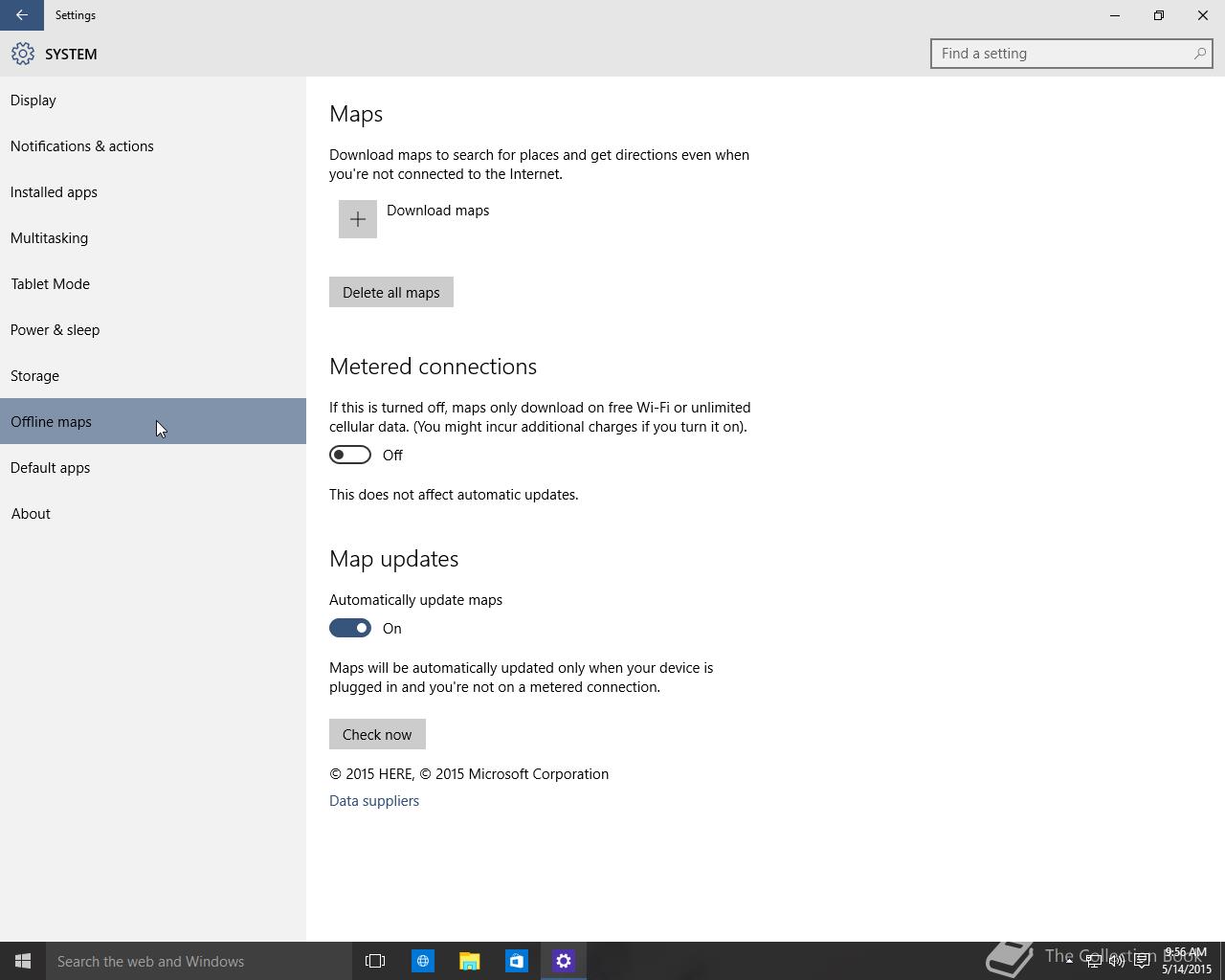Image resolution: width=1225 pixels, height=980 pixels.
Task: Click the plus icon to download maps
Action: click(358, 219)
